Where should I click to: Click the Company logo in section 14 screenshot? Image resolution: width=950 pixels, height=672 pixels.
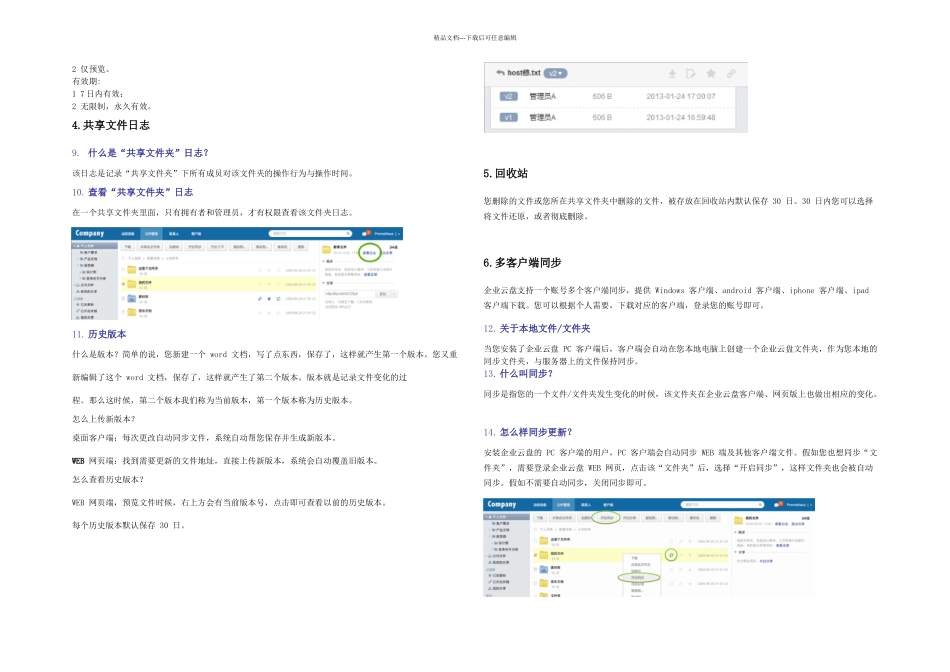502,504
